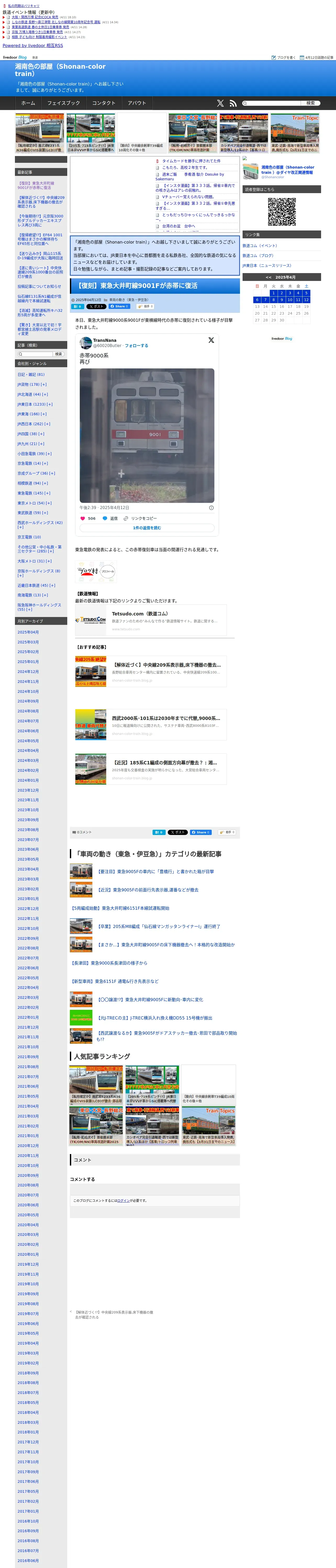Image resolution: width=336 pixels, height=1568 pixels.
Task: Like the tweet via heart icon
Action: pos(83,518)
